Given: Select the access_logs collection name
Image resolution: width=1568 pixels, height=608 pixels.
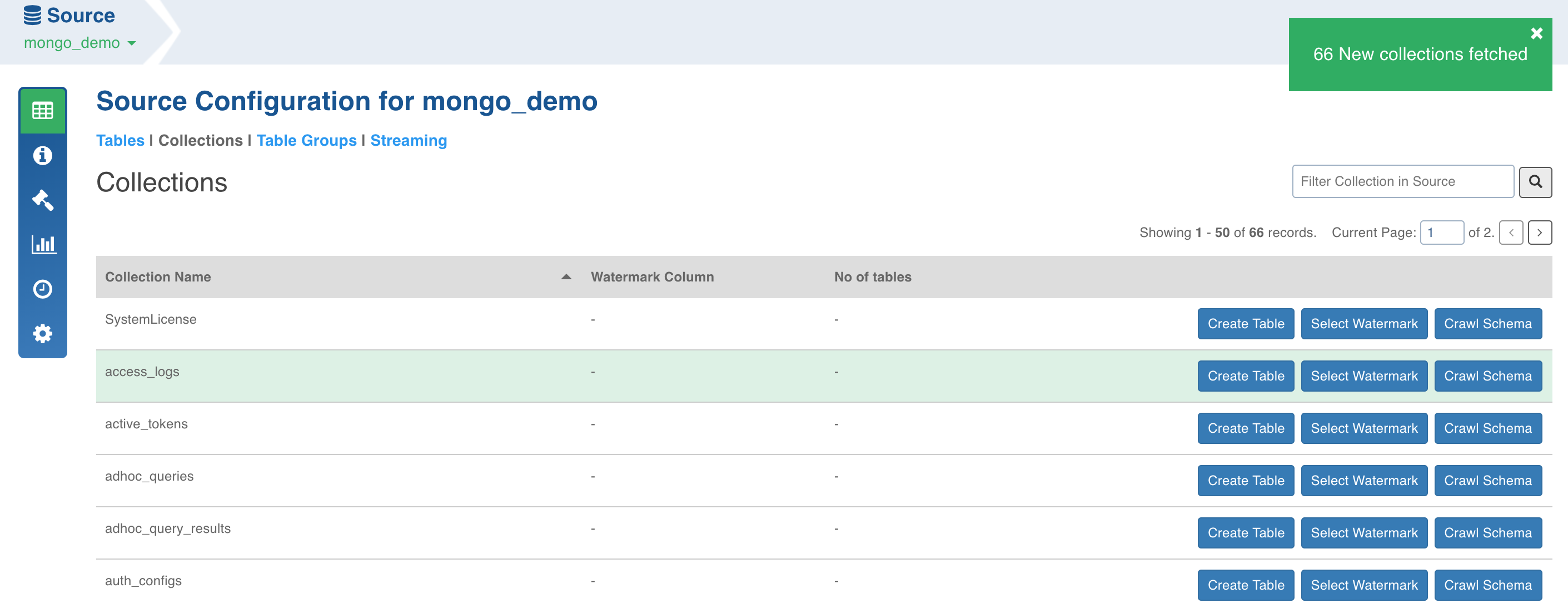Looking at the screenshot, I should [142, 372].
